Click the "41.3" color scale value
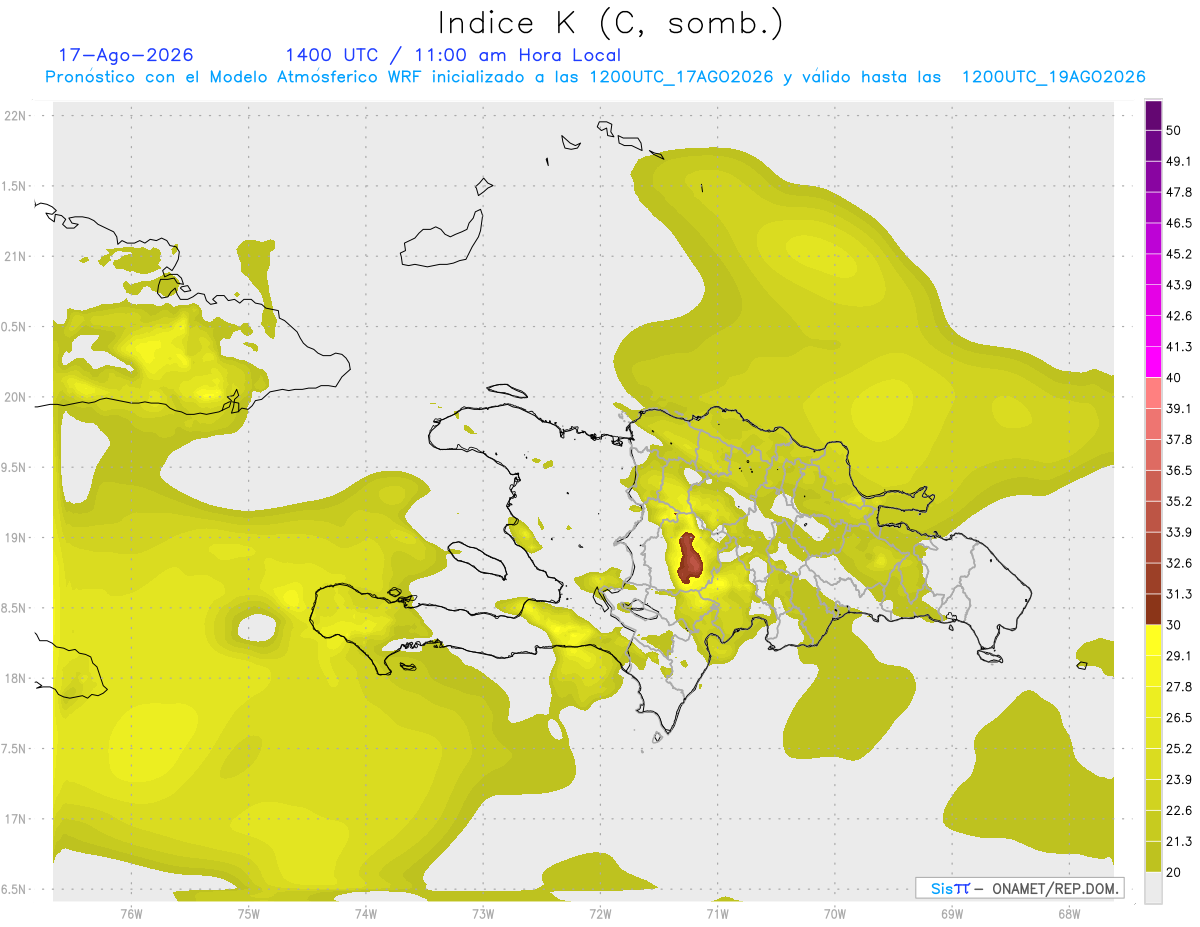Image resolution: width=1200 pixels, height=927 pixels. coord(1179,347)
